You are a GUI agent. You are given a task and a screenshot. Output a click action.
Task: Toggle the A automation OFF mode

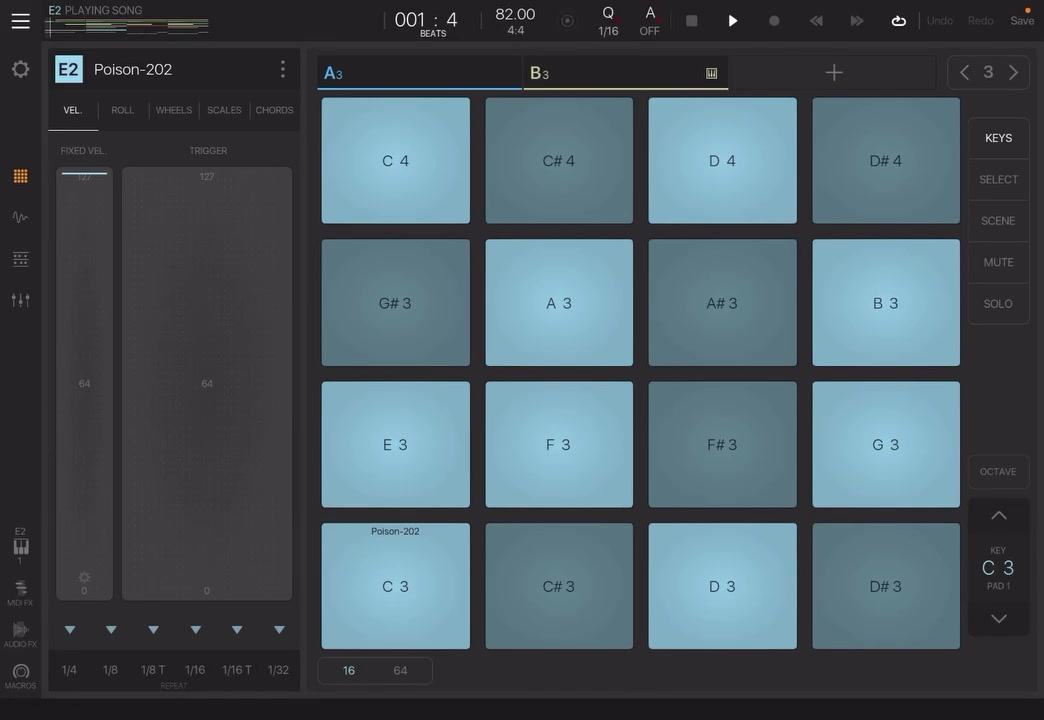point(650,21)
